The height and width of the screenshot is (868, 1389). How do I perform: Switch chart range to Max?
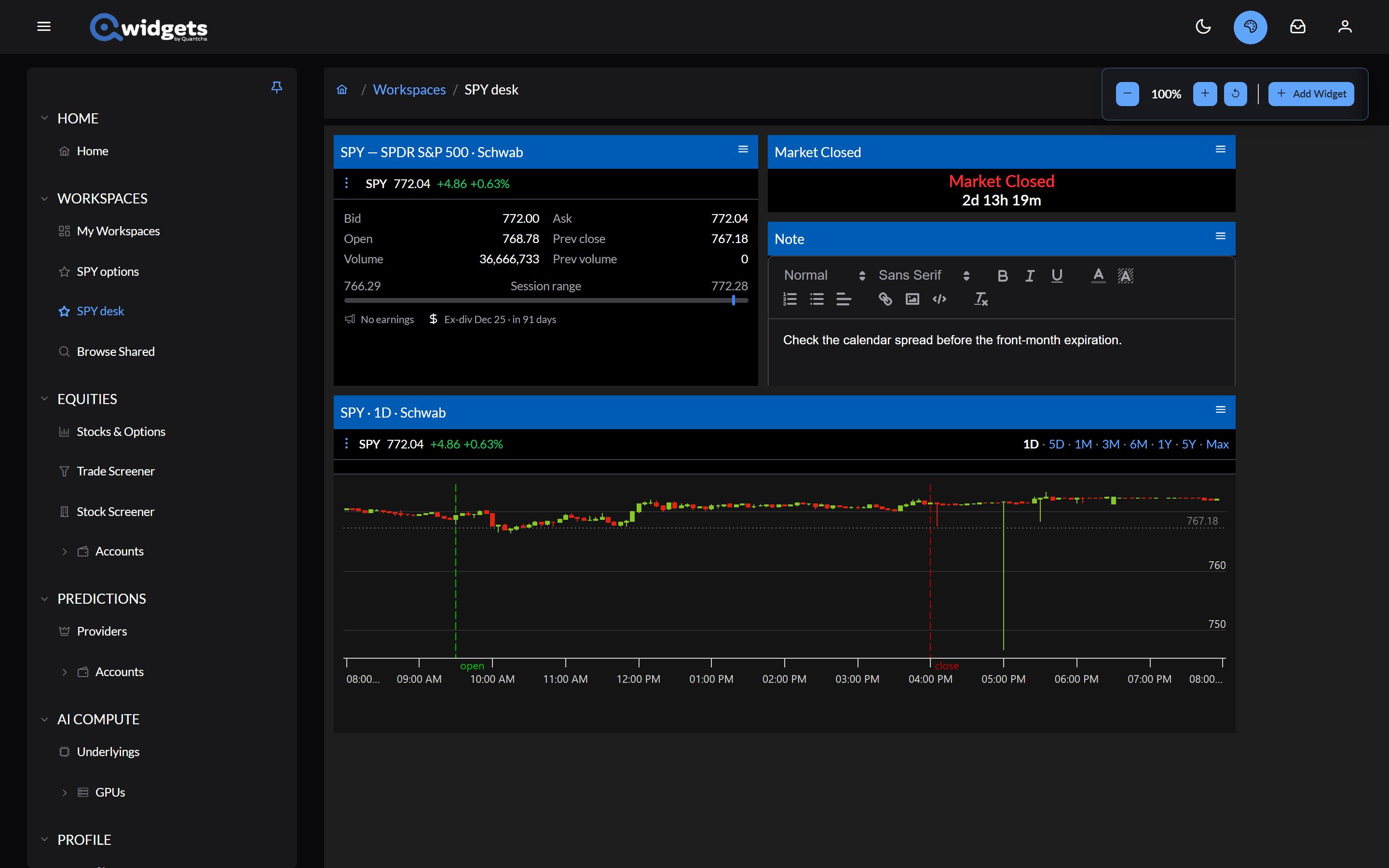click(1217, 444)
